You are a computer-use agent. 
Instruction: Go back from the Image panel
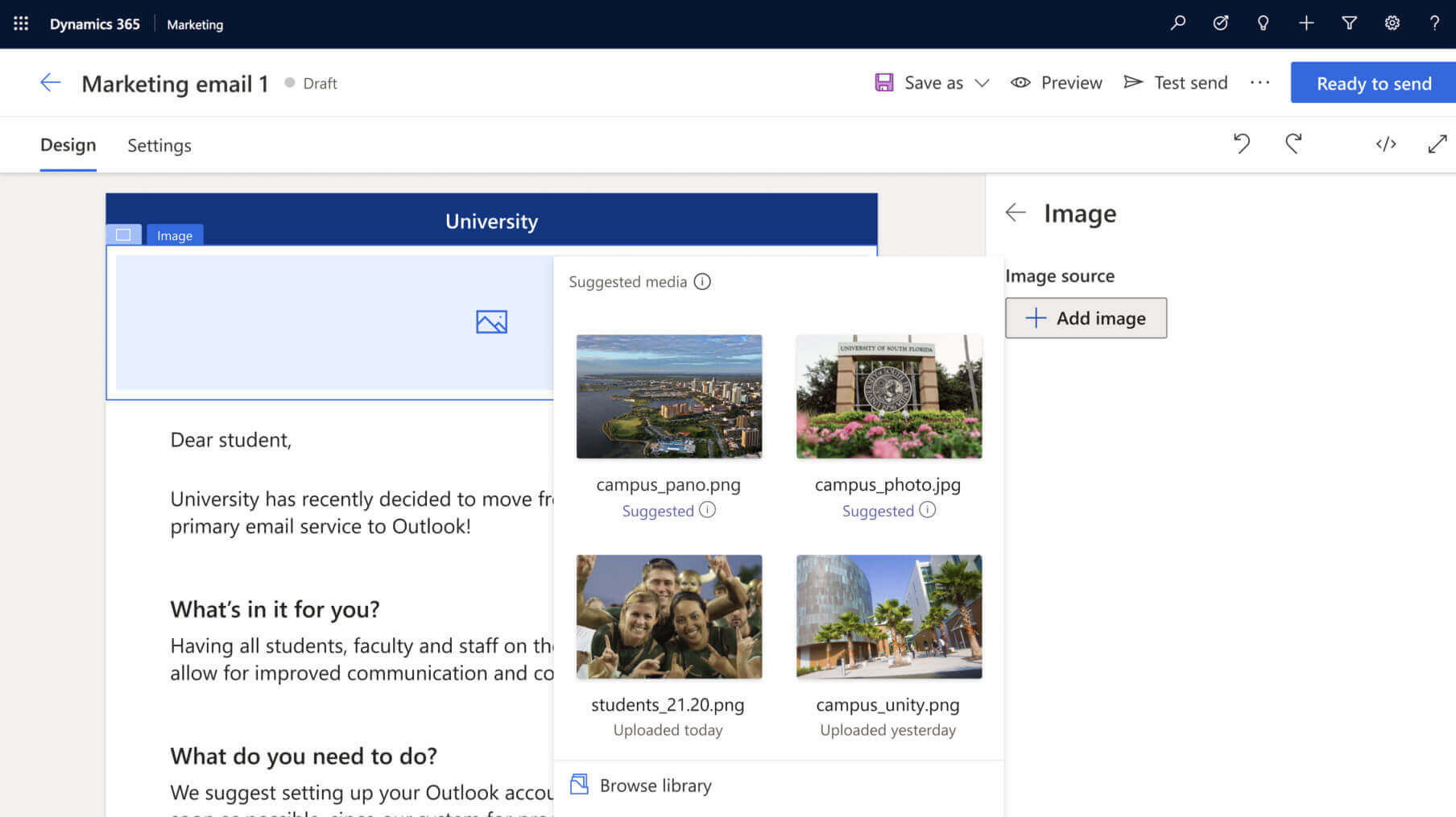[1015, 213]
